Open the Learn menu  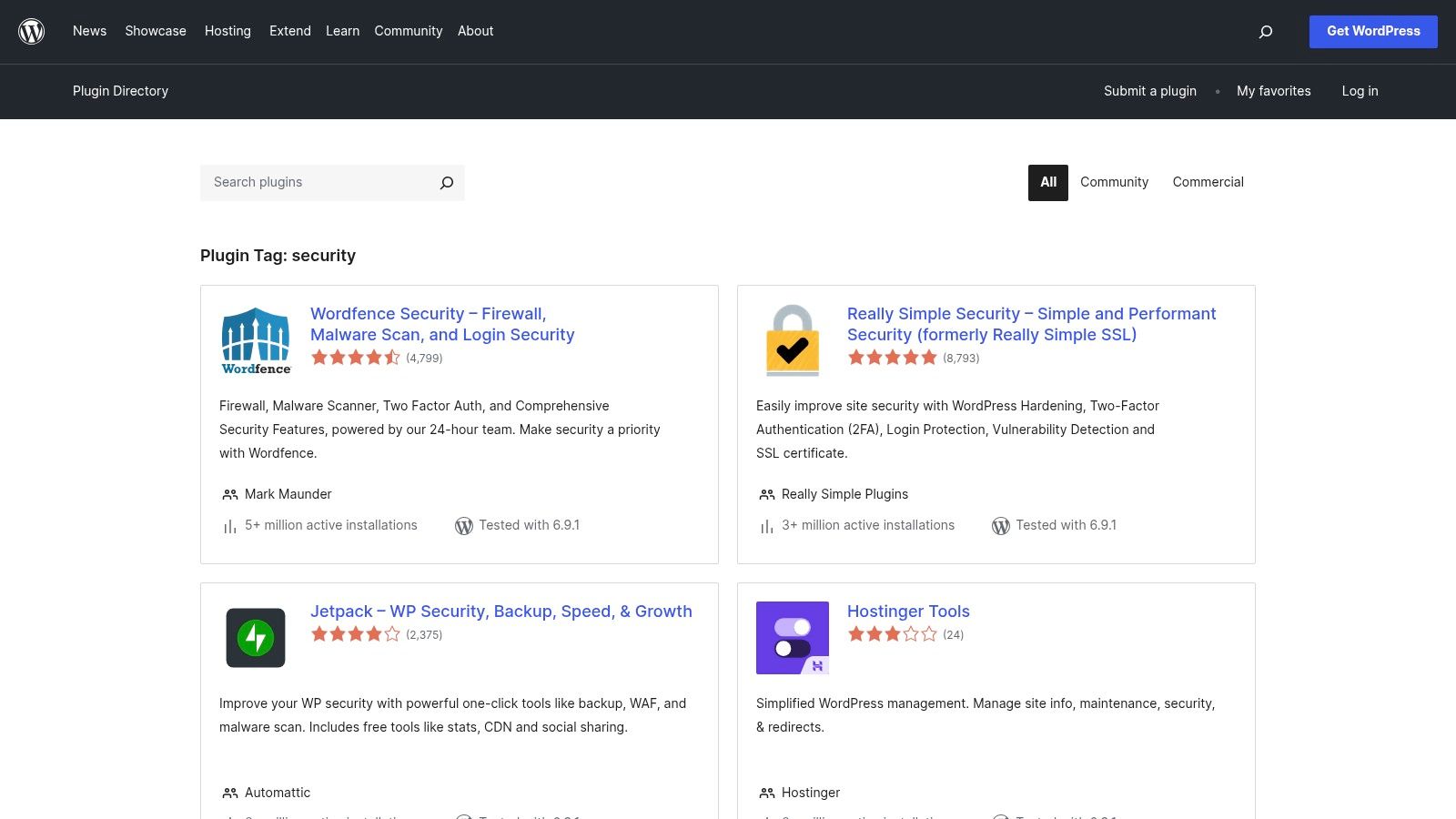pos(342,31)
